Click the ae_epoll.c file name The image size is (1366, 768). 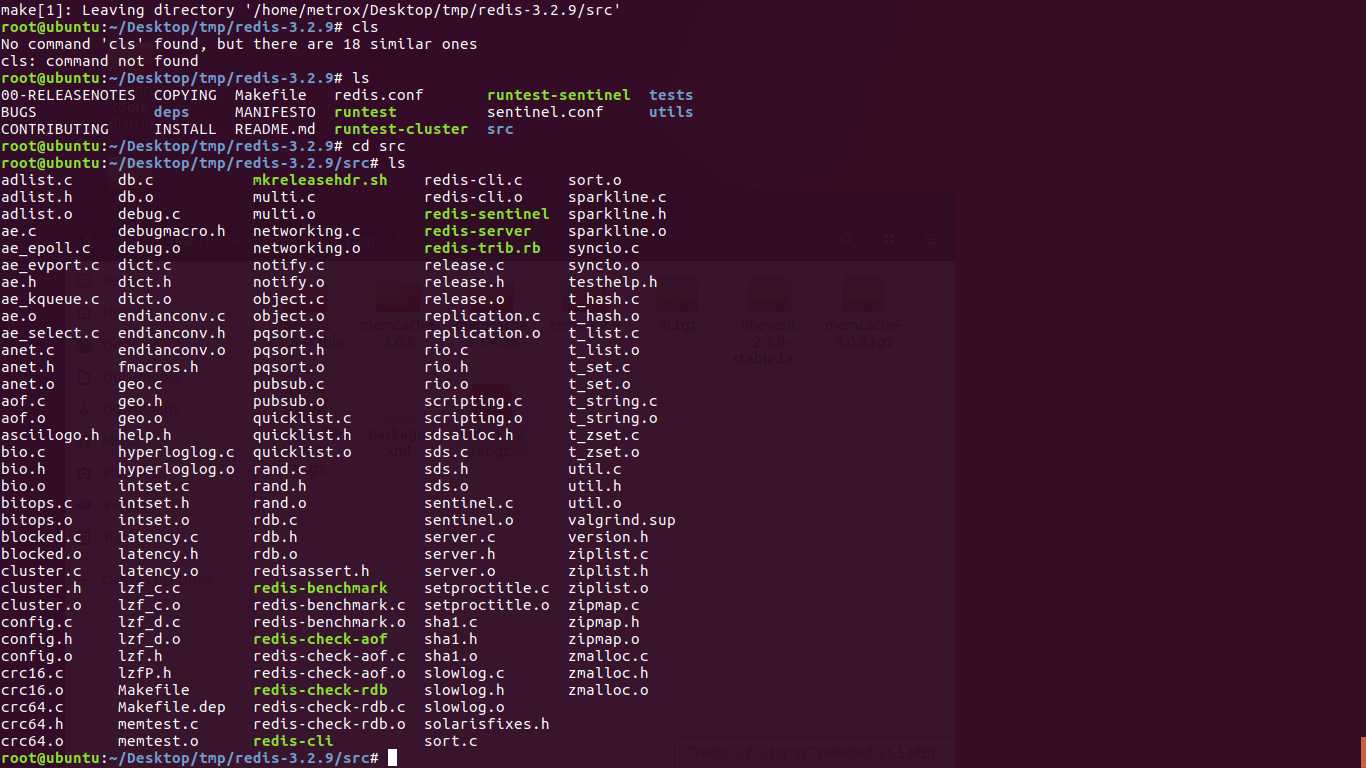coord(46,248)
